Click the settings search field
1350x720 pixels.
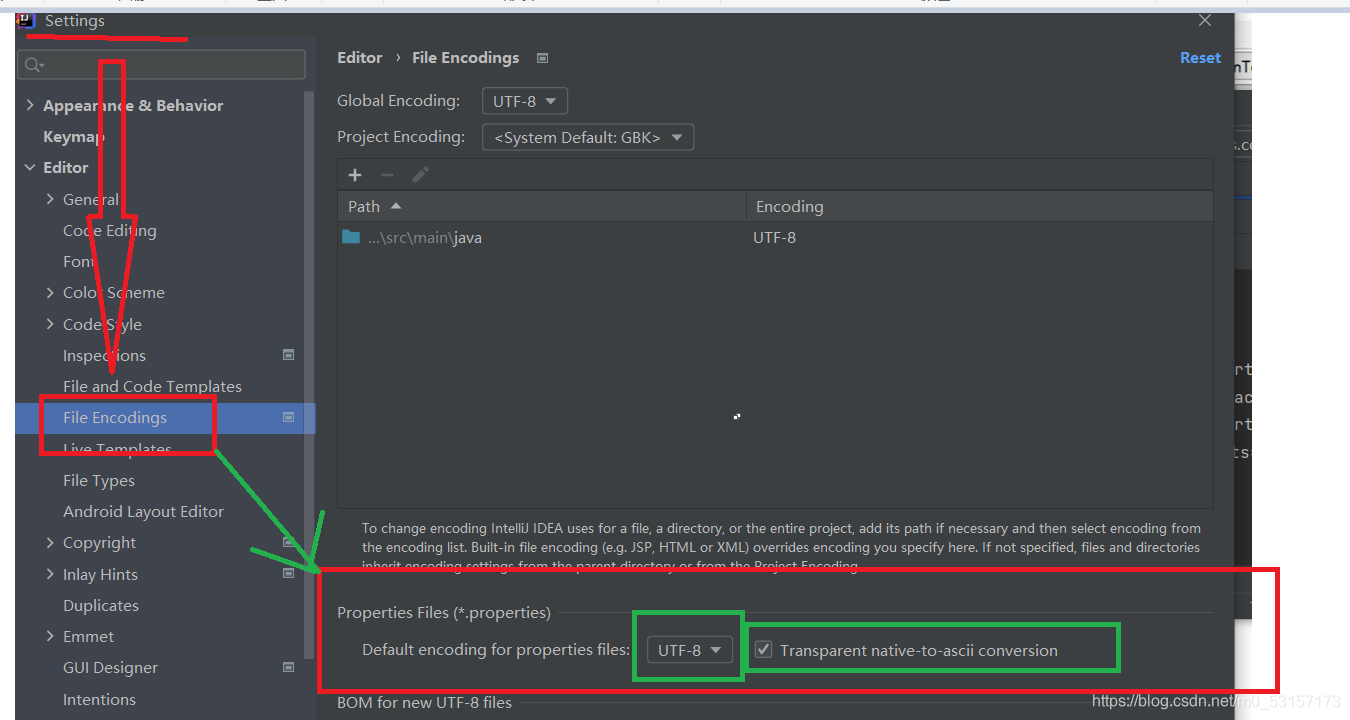point(162,65)
